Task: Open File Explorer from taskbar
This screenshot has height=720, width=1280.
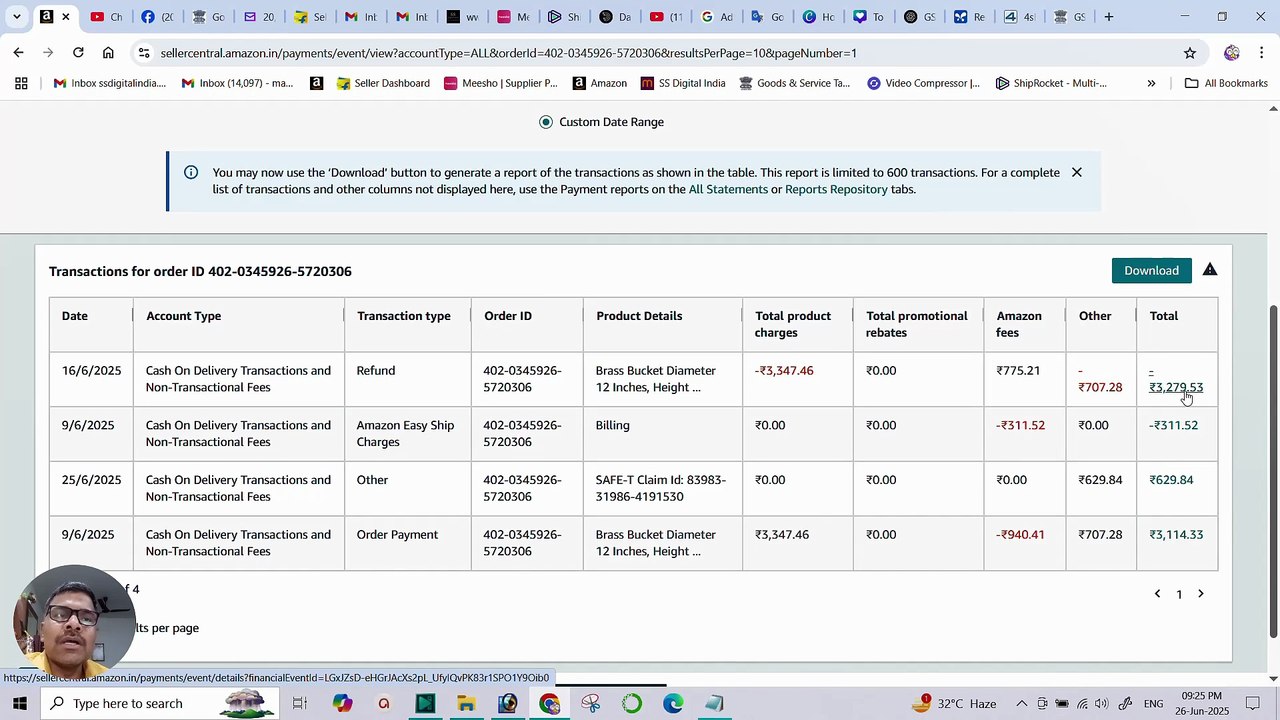Action: [466, 704]
